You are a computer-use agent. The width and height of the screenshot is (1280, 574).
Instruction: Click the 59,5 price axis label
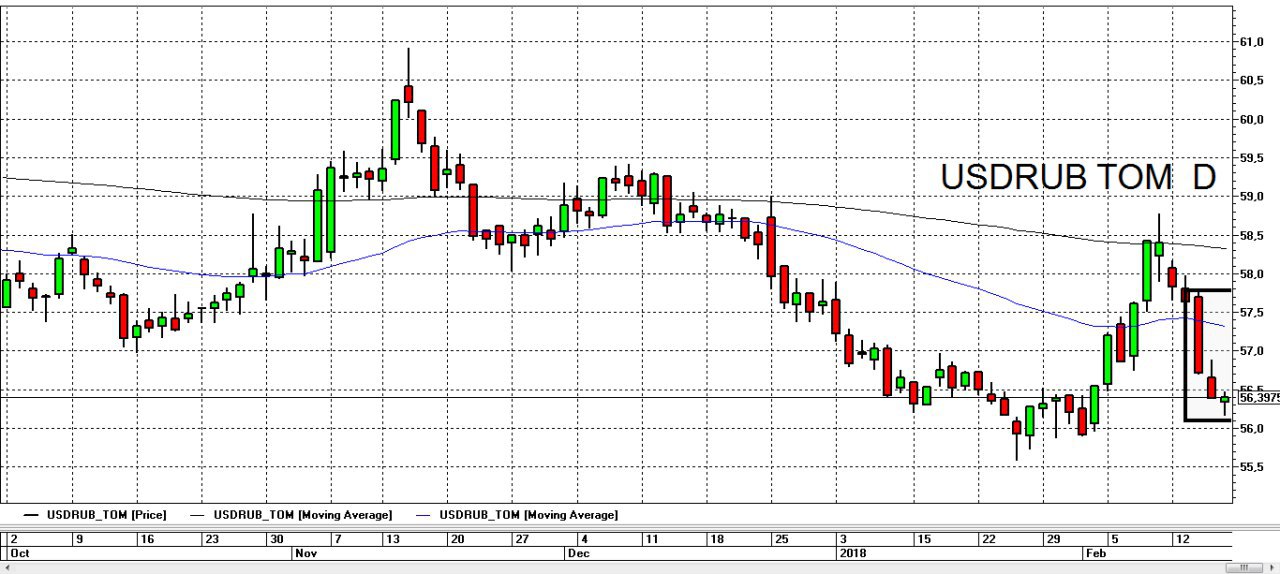[x=1252, y=158]
